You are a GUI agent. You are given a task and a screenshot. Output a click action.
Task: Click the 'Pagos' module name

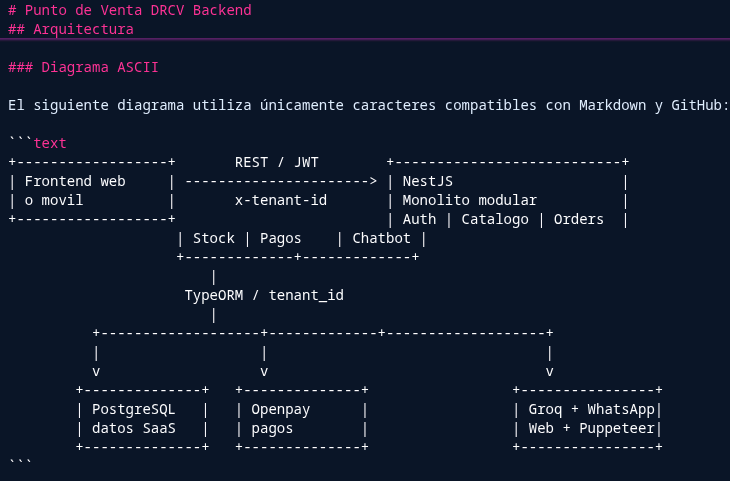pos(280,238)
